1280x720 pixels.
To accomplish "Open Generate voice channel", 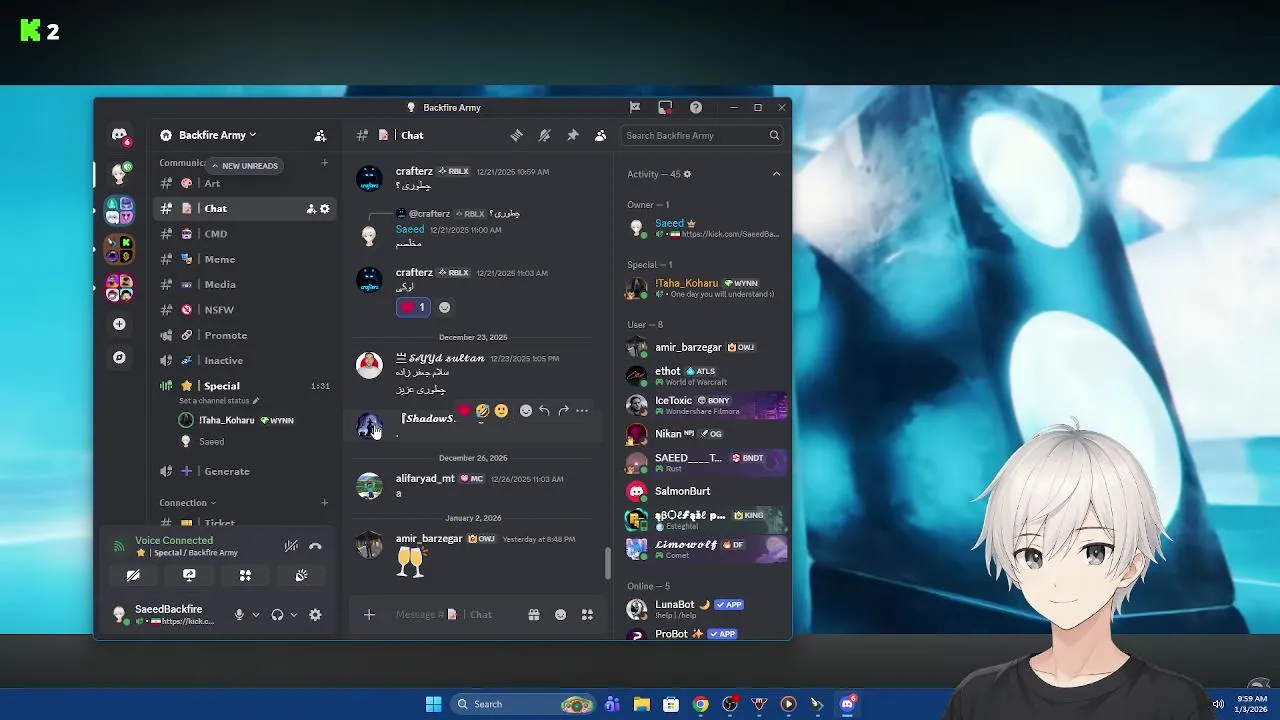I will (x=245, y=471).
